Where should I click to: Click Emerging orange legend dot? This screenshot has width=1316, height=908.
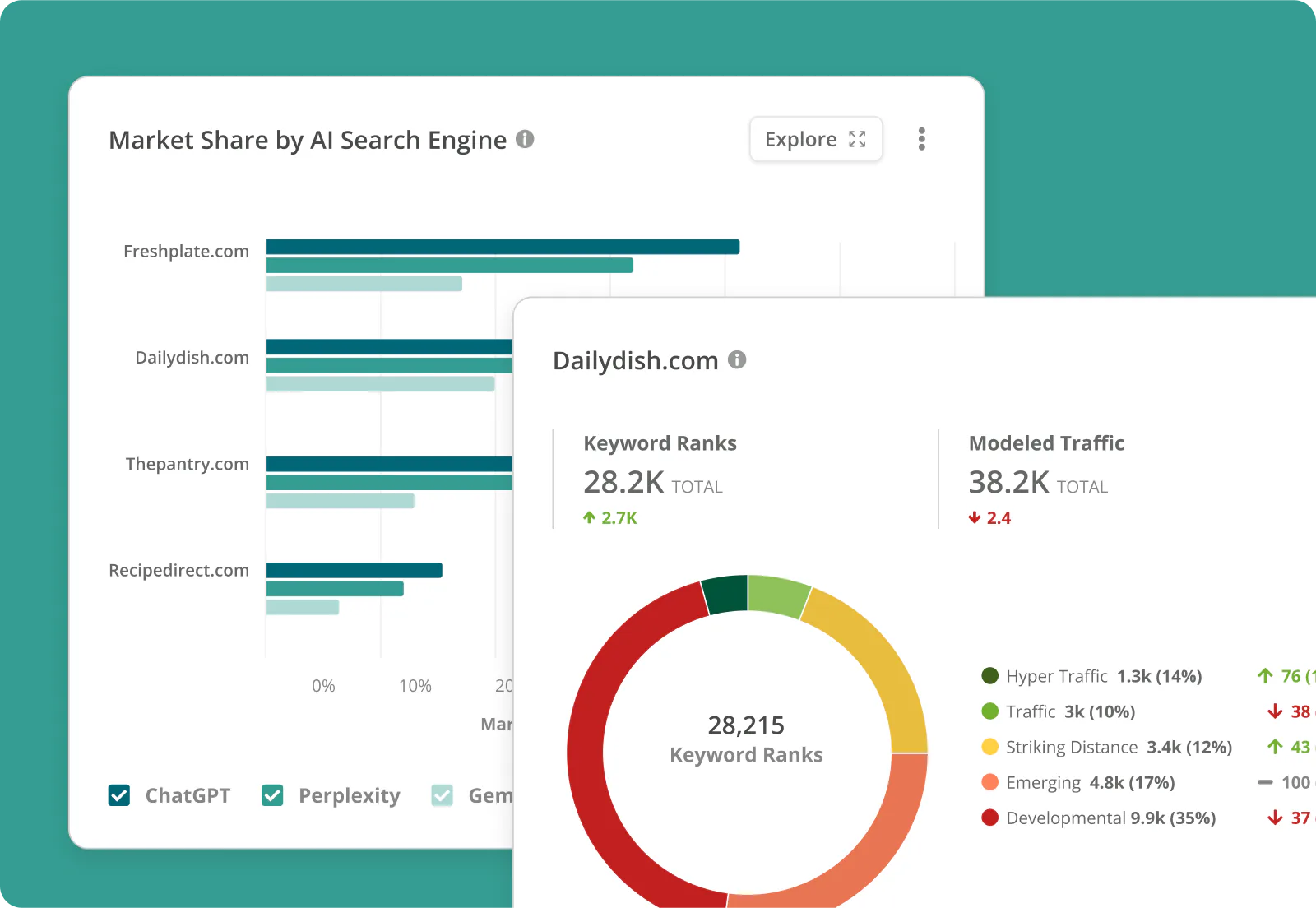[x=990, y=782]
